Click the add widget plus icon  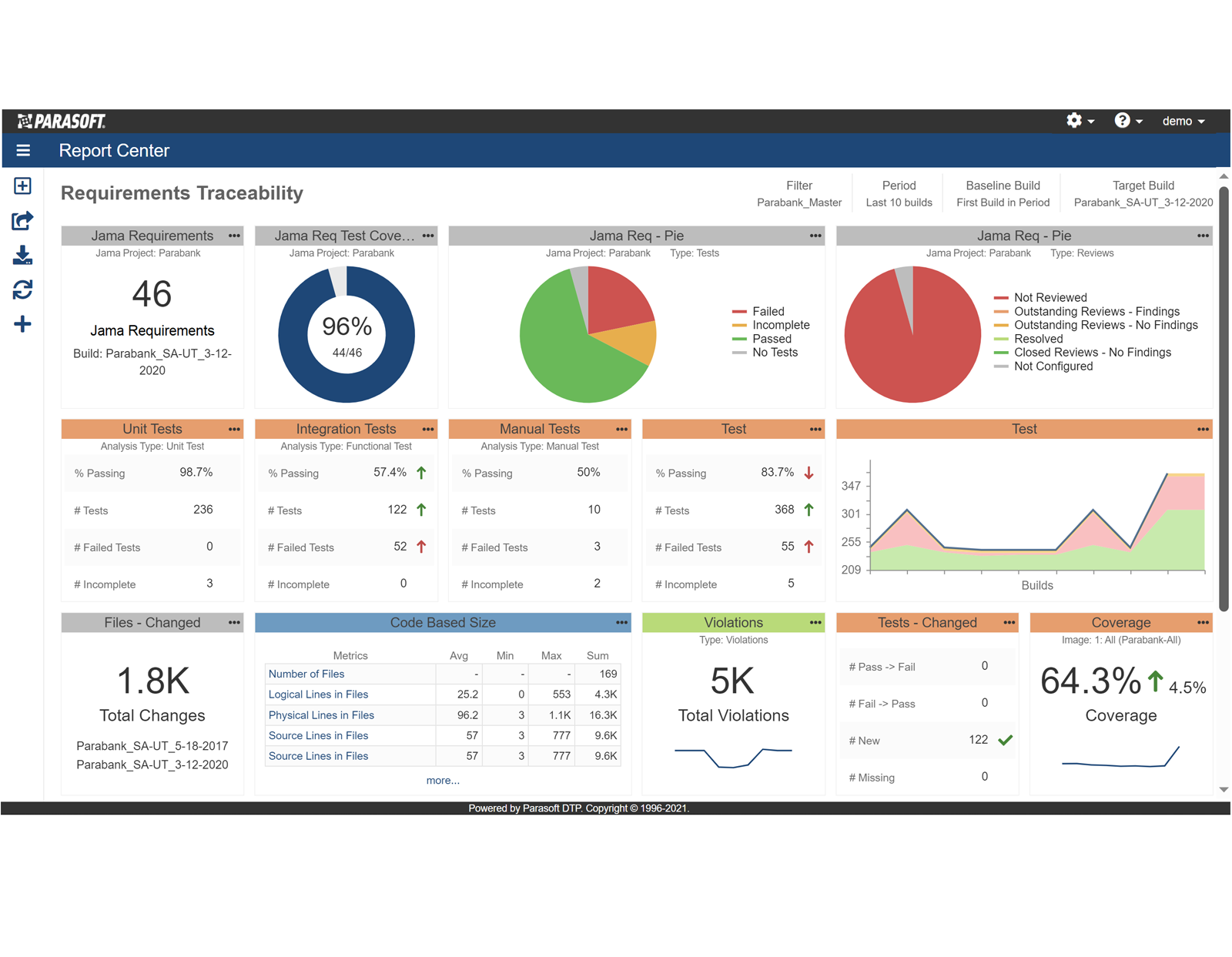click(x=22, y=324)
